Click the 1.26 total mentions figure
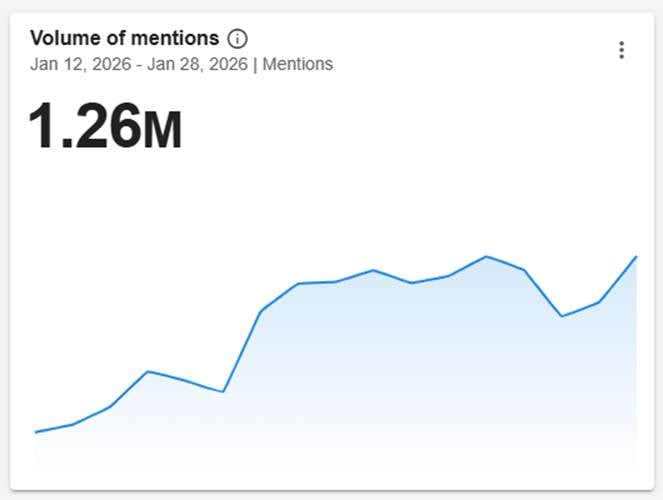 85,128
